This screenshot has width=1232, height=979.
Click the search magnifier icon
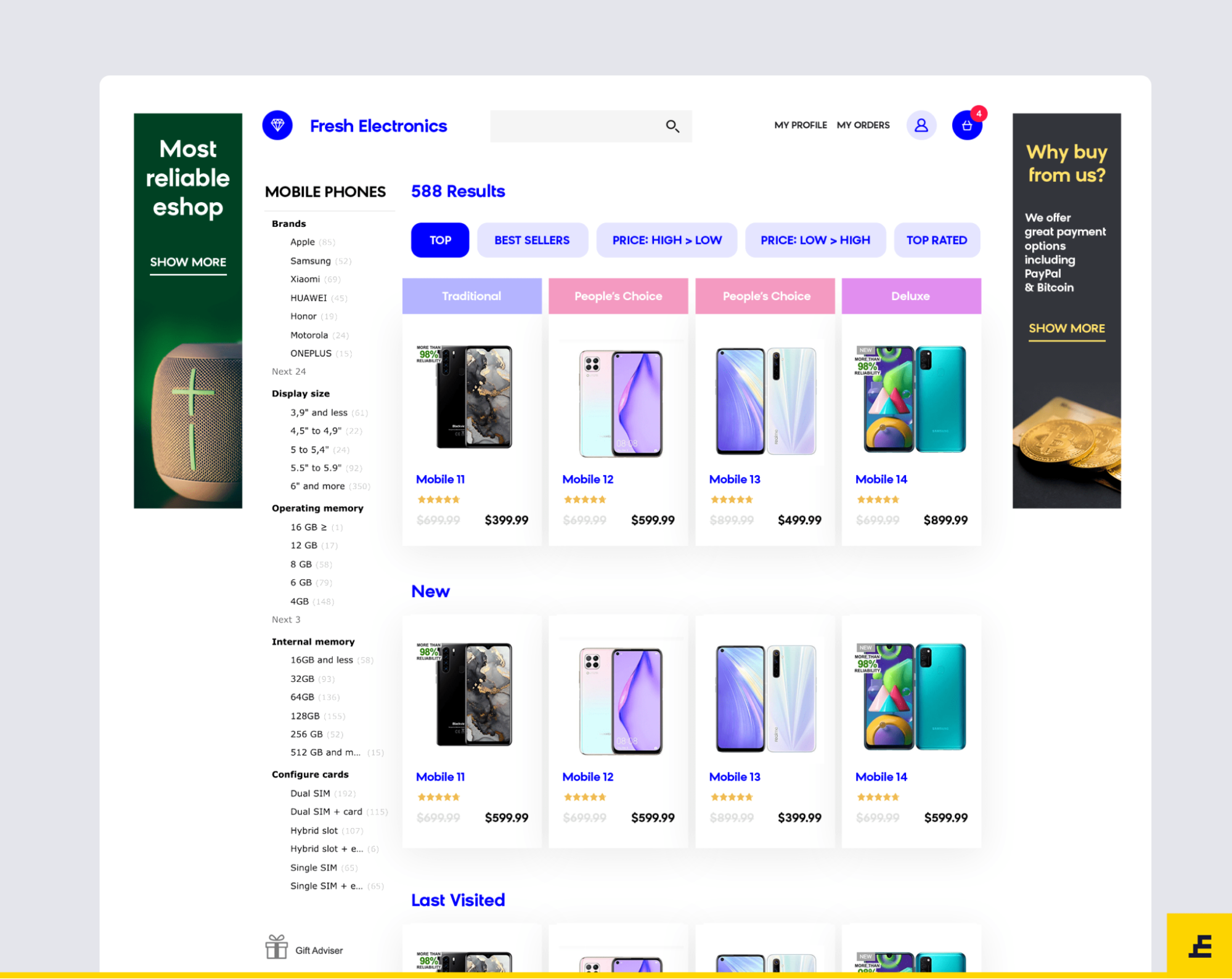coord(672,126)
